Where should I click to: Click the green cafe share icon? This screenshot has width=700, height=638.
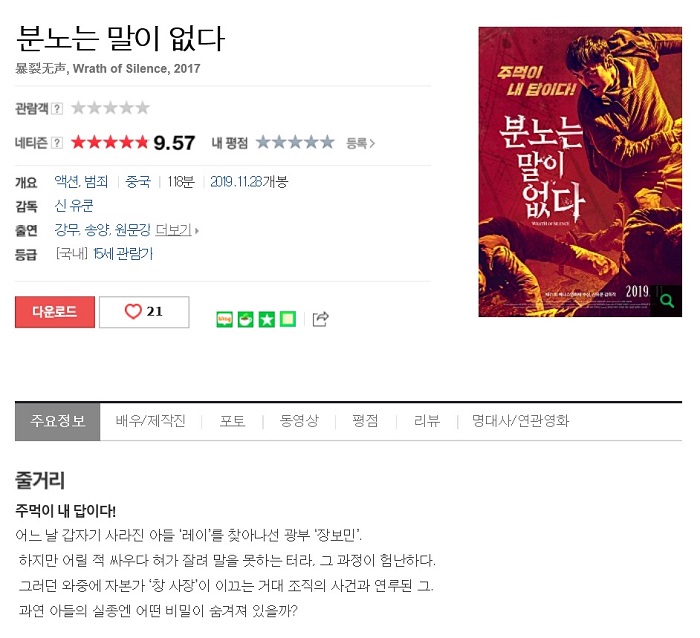coord(245,319)
